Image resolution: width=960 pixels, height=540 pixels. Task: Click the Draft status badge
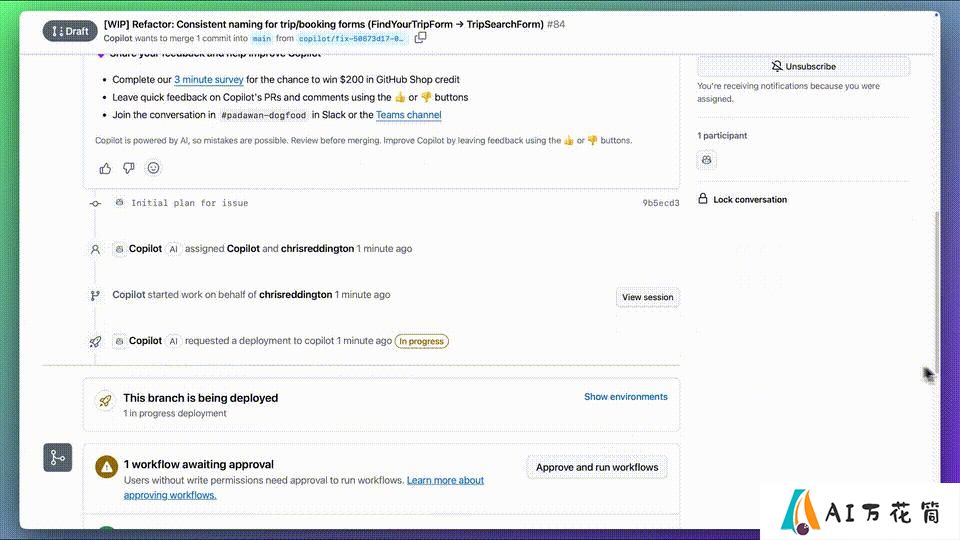point(70,31)
